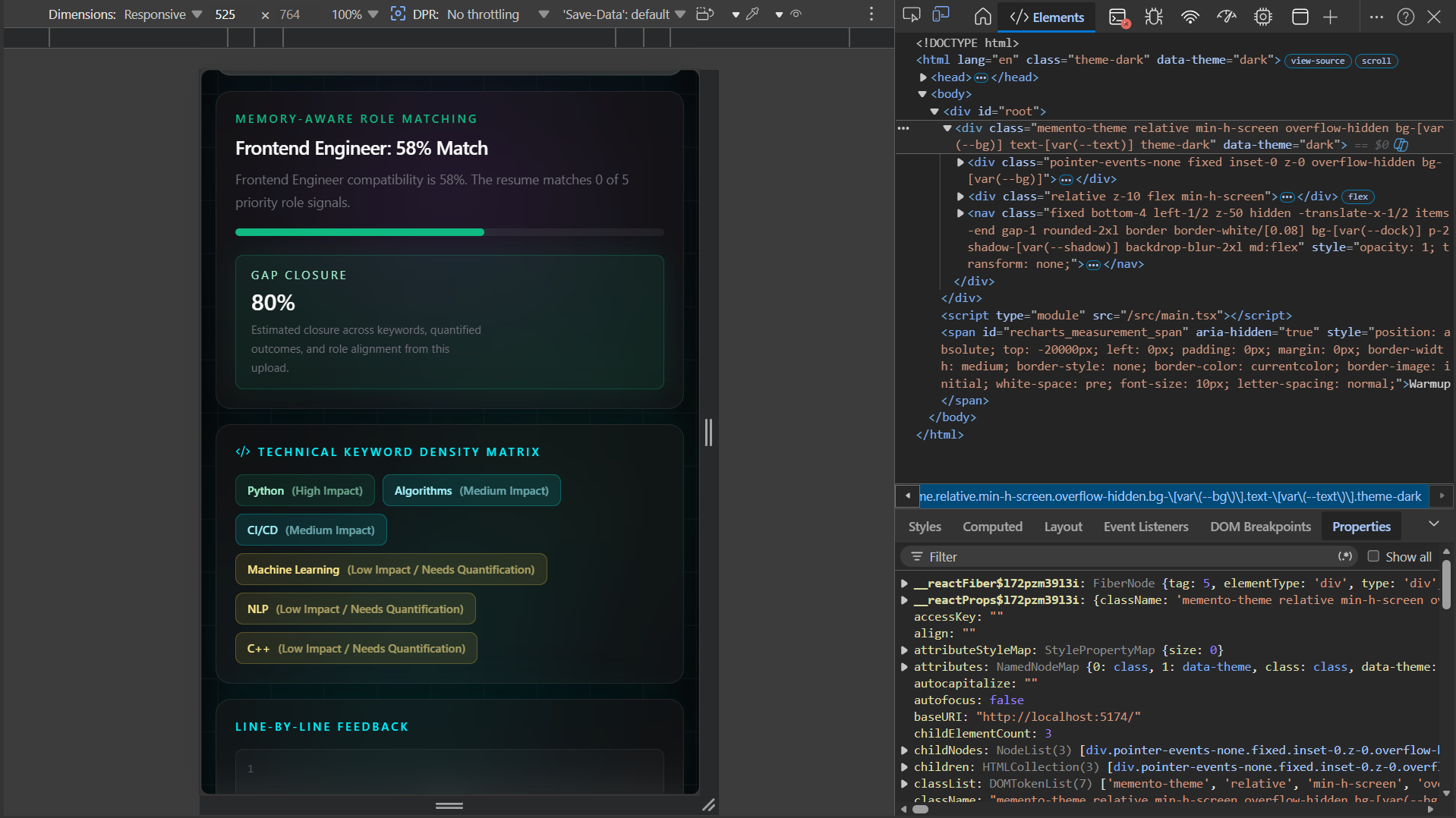Open the Application panel icon

pos(1300,17)
